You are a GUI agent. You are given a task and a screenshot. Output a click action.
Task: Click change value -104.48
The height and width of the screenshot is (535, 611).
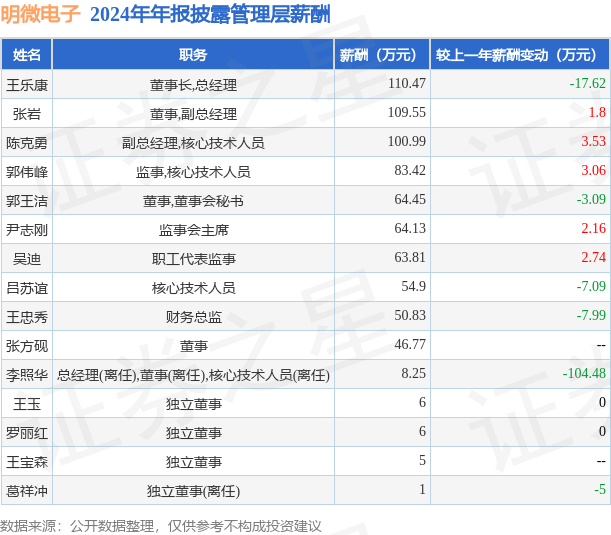pyautogui.click(x=584, y=373)
